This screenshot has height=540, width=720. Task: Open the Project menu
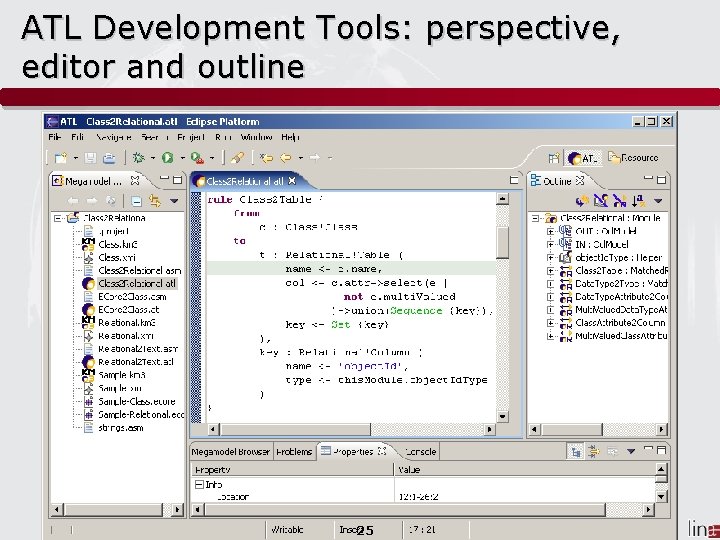[x=191, y=137]
